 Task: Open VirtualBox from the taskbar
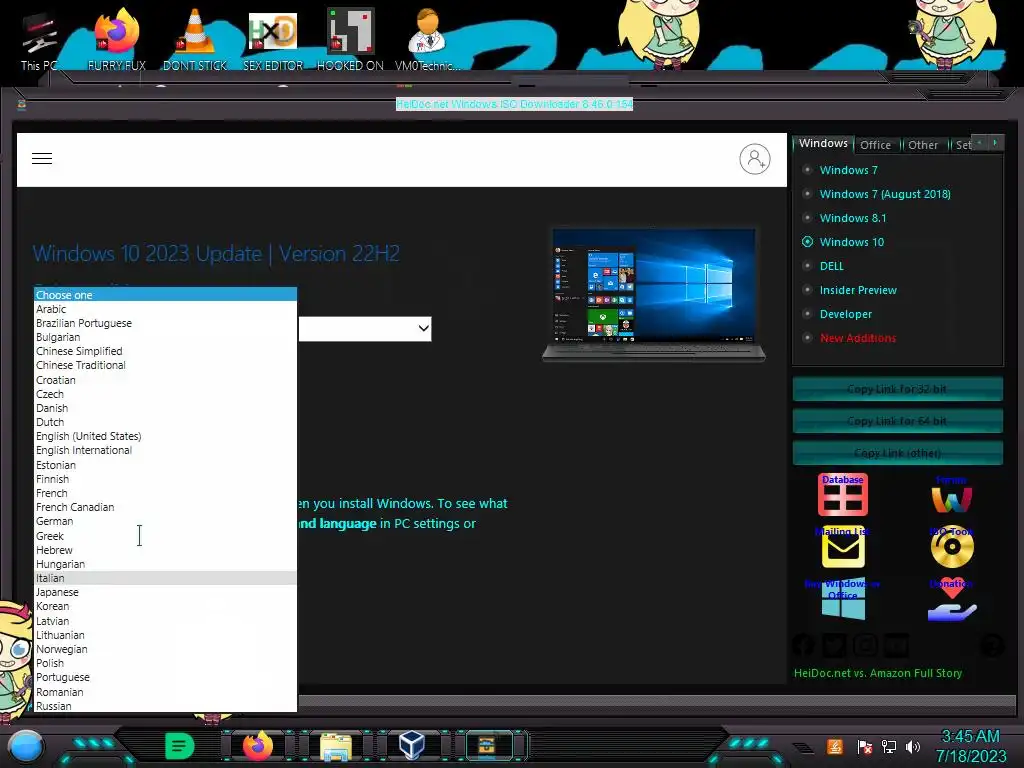click(x=412, y=745)
